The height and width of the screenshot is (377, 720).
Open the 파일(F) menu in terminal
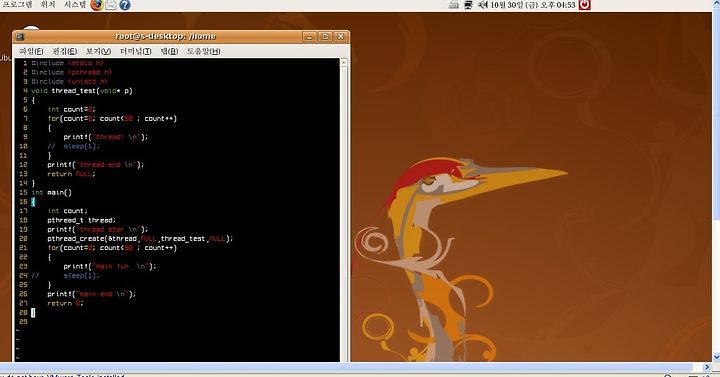pos(31,51)
